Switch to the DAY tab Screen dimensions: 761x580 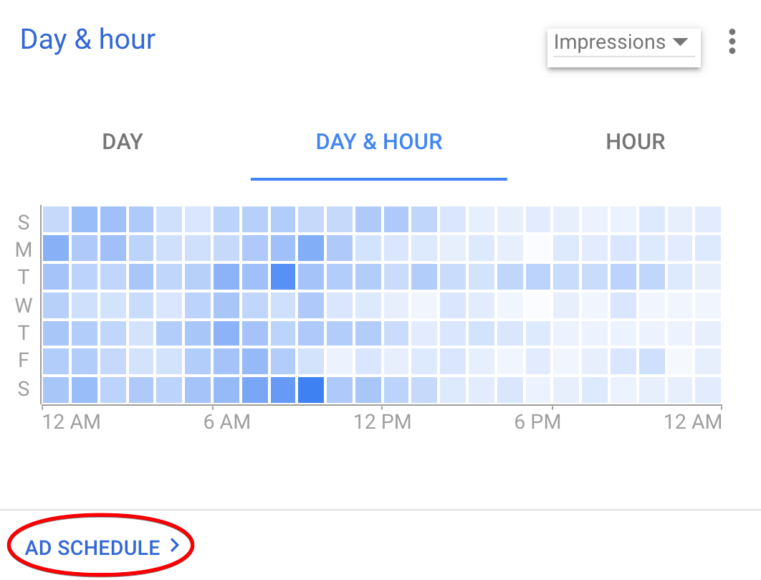click(x=122, y=142)
